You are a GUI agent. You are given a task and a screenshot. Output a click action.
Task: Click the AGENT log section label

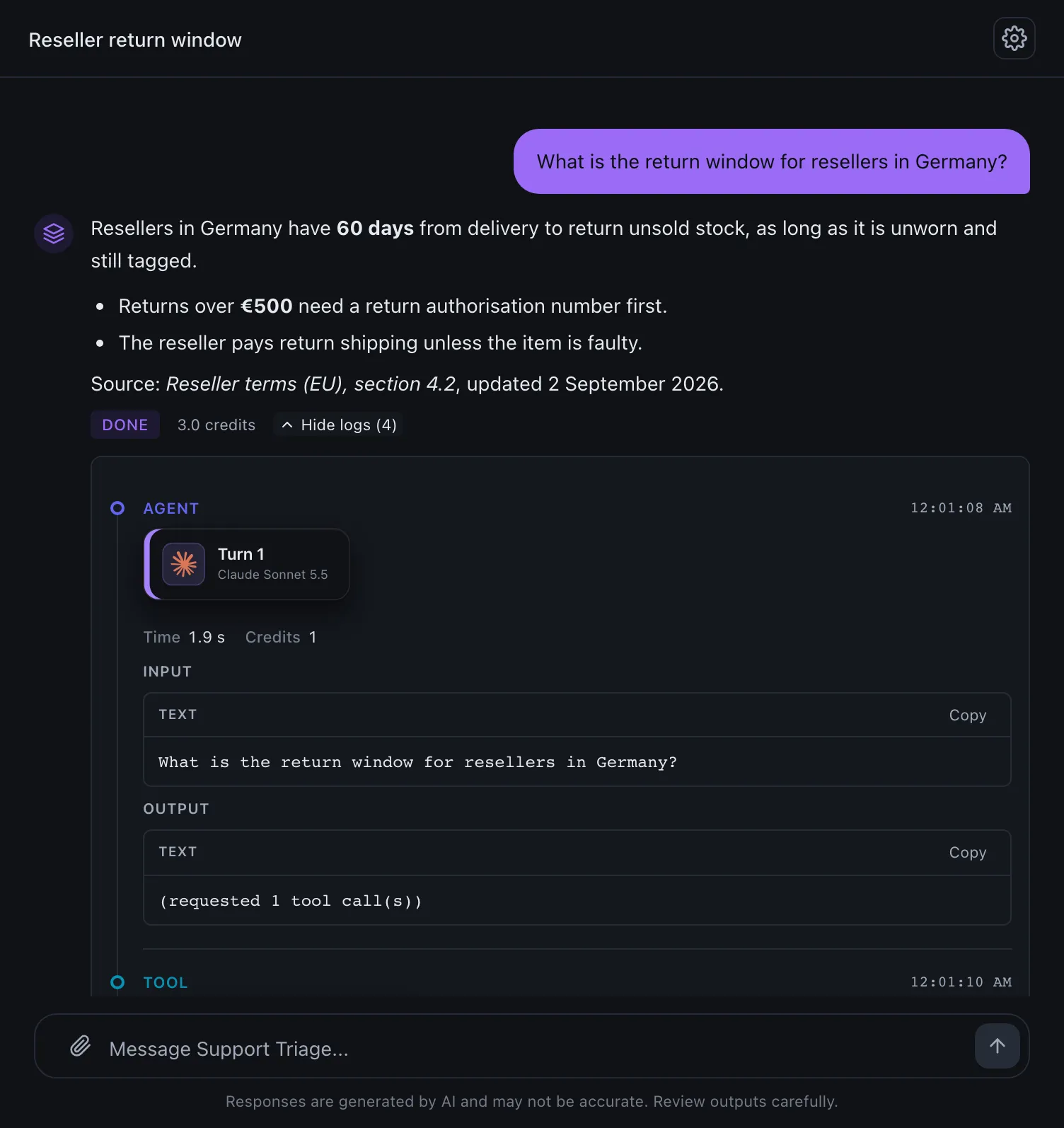coord(171,508)
